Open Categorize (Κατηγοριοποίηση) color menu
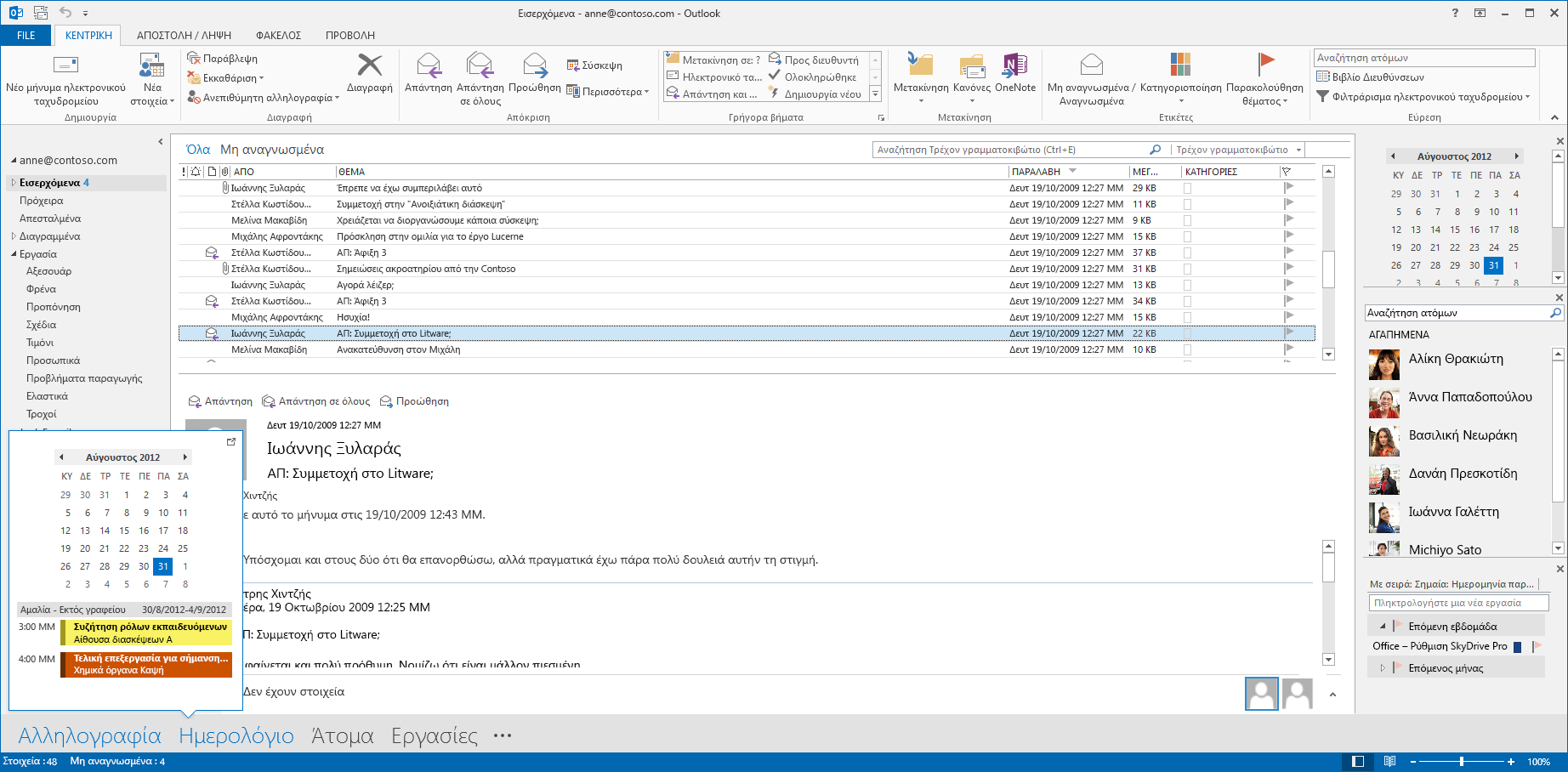Viewport: 1568px width, 772px height. tap(1180, 77)
